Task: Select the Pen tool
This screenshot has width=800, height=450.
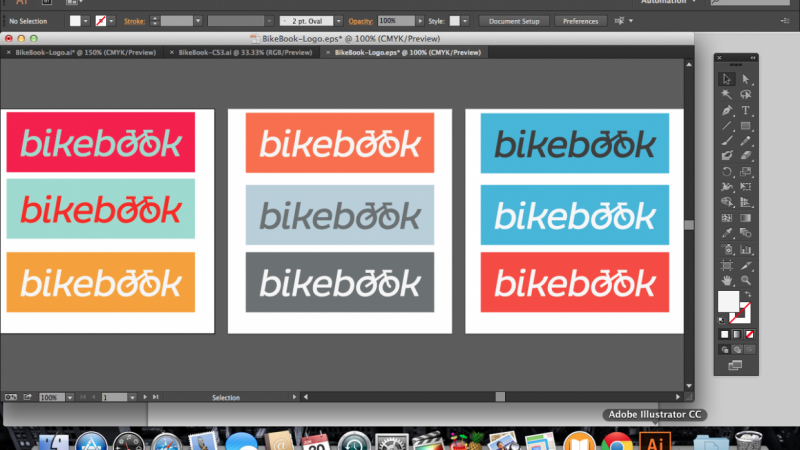Action: coord(727,110)
